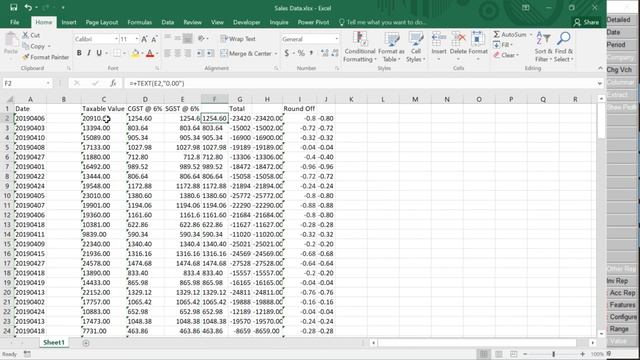
Task: Switch to the Formulas tab
Action: click(139, 22)
